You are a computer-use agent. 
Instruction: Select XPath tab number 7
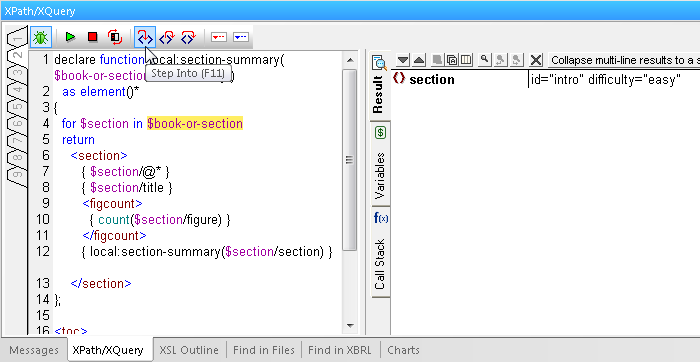click(x=17, y=141)
